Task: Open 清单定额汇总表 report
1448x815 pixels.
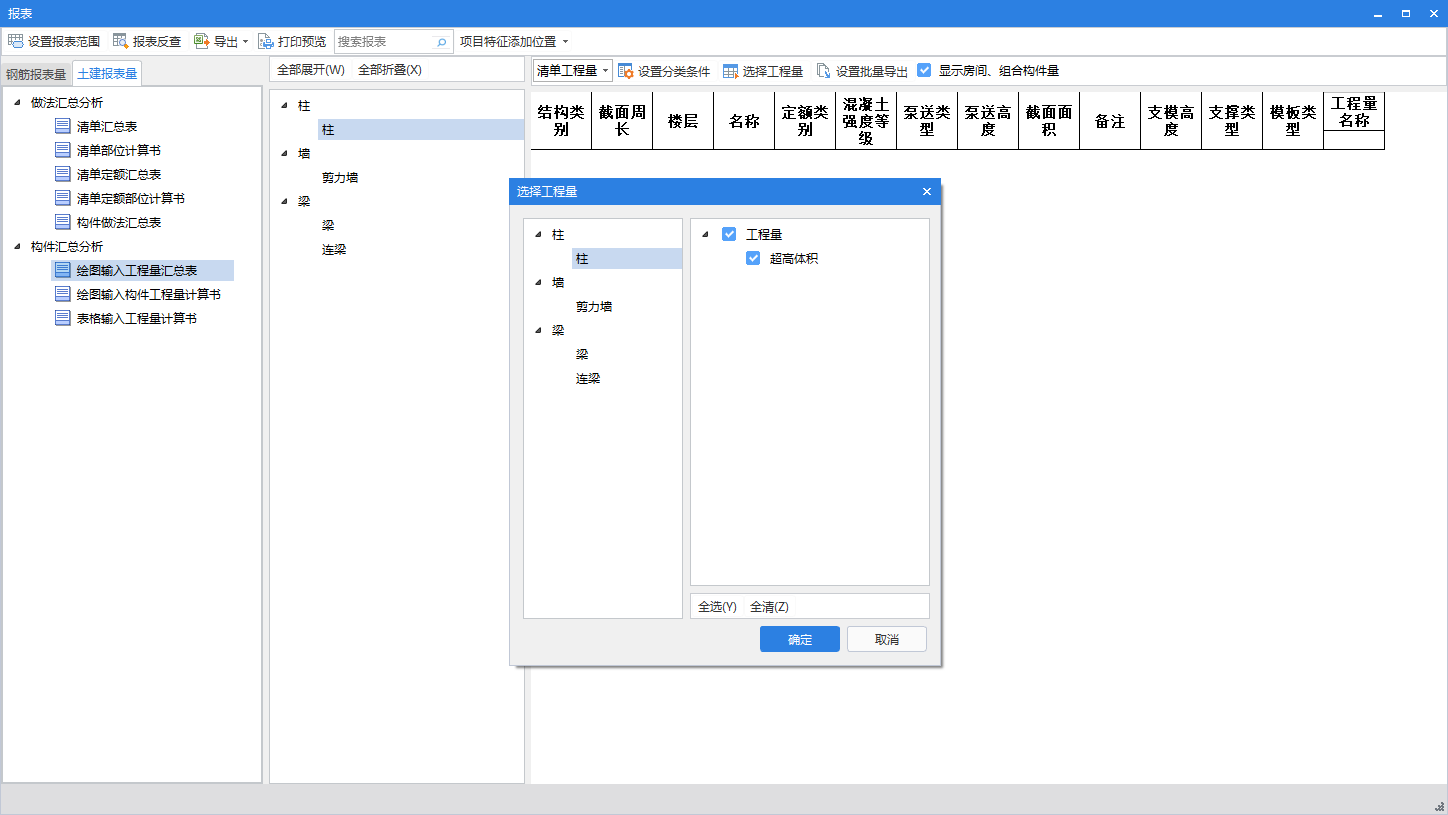Action: point(119,174)
